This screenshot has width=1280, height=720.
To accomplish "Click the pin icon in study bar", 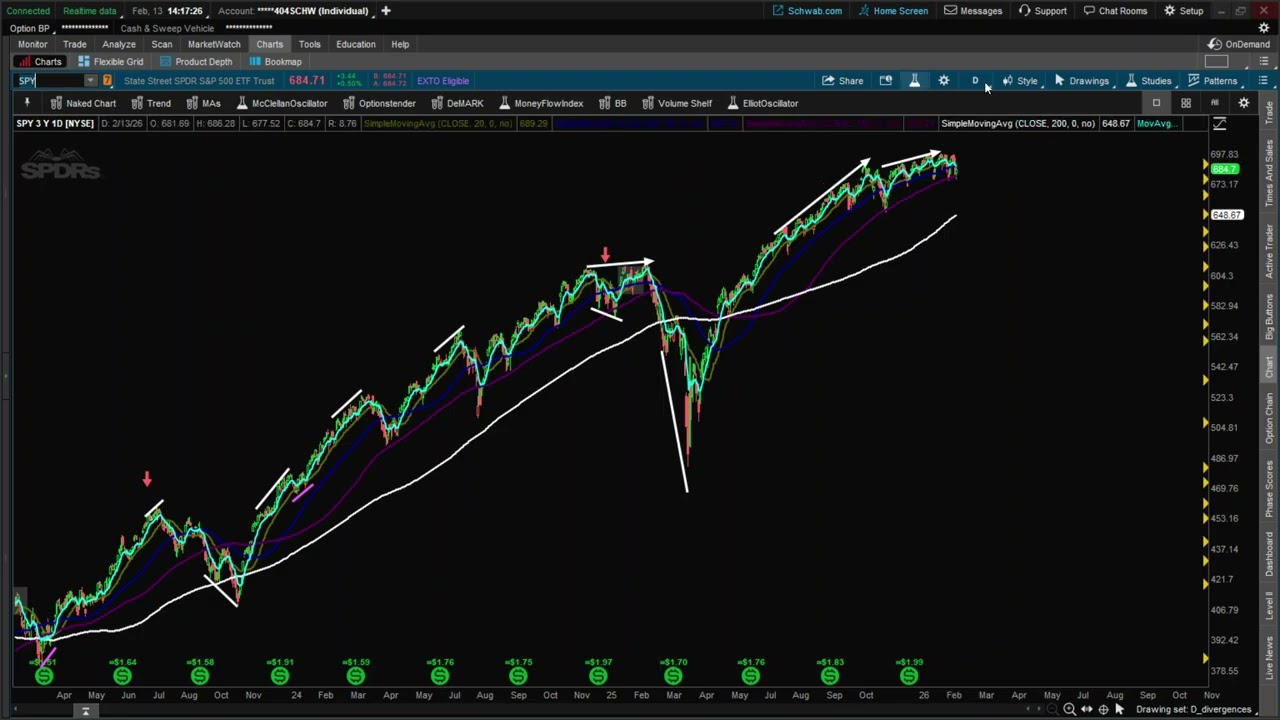I will click(x=27, y=103).
